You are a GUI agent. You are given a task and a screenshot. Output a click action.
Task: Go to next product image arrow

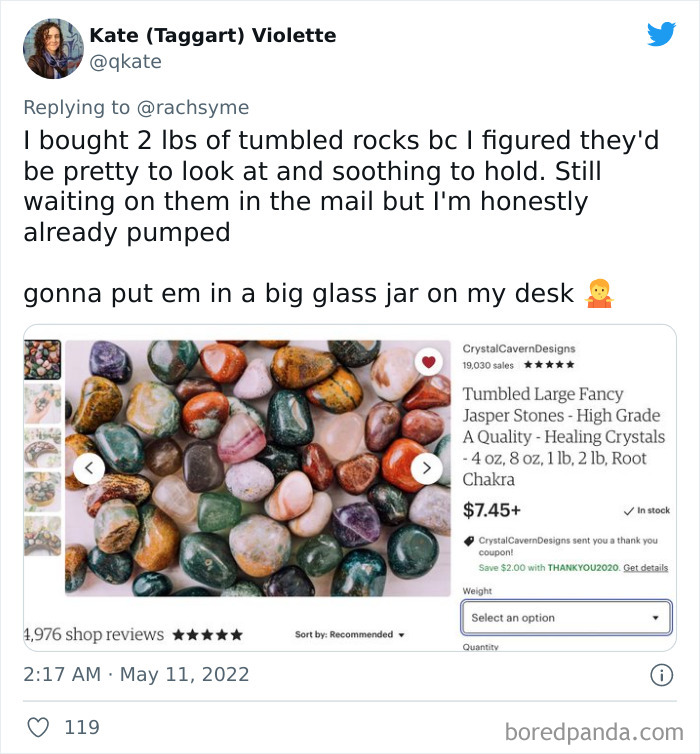coord(427,468)
